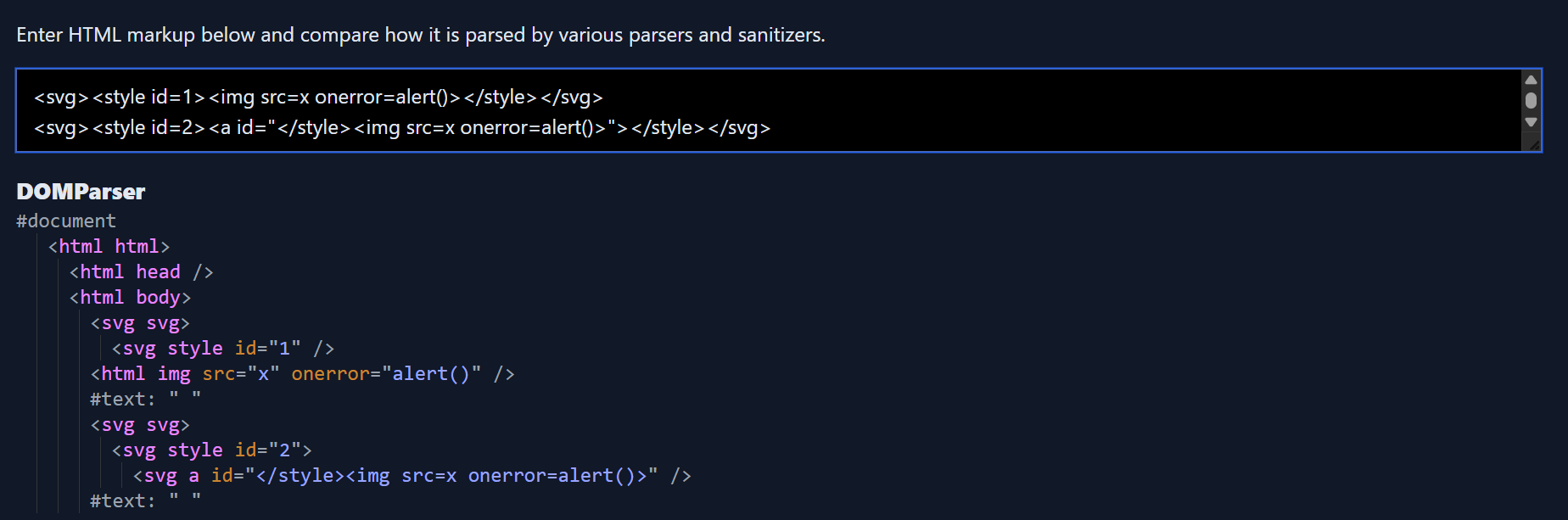Viewport: 1568px width, 520px height.
Task: Place cursor in second markup line with id=2
Action: [x=402, y=128]
